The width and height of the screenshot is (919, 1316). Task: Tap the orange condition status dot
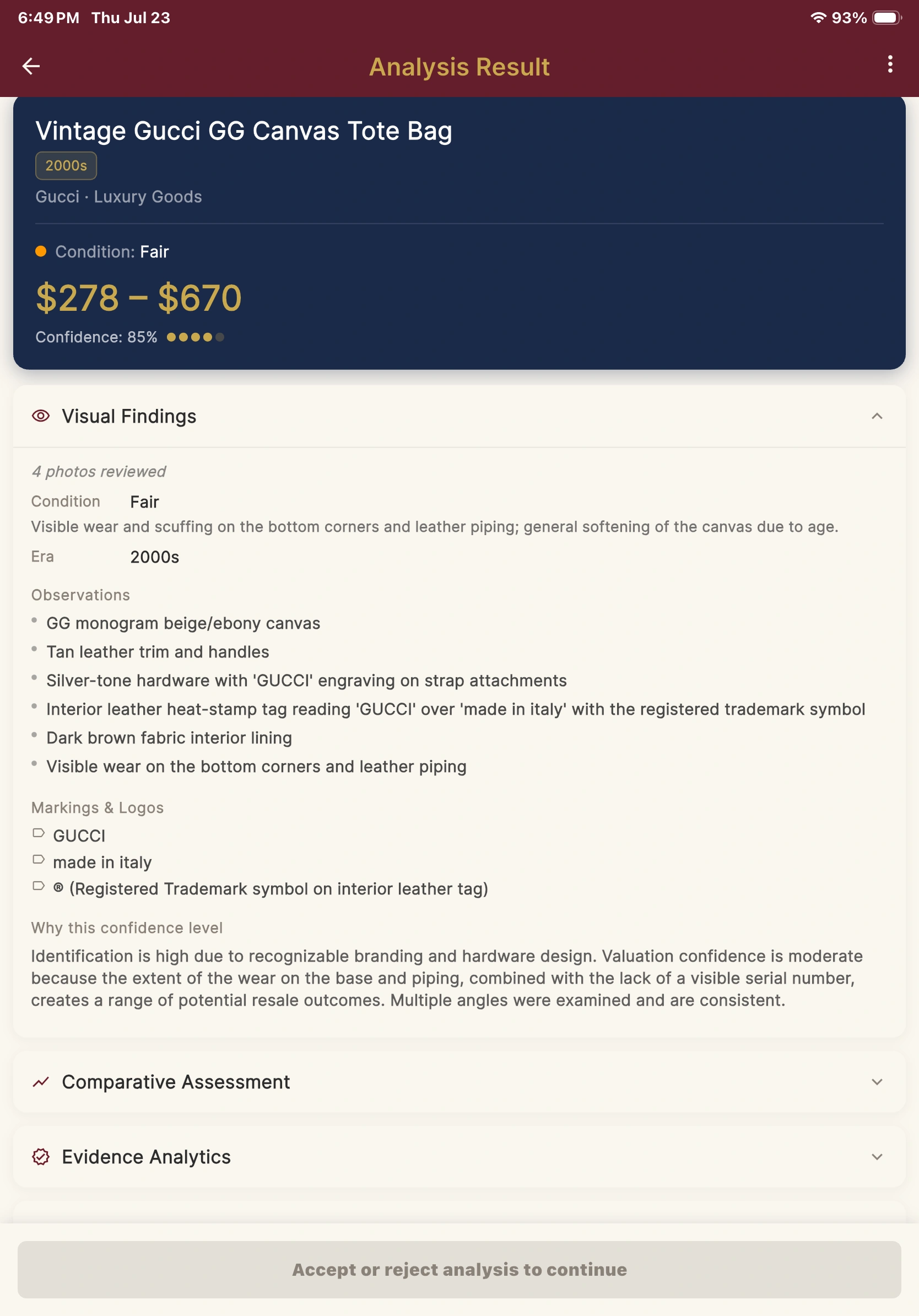click(41, 251)
